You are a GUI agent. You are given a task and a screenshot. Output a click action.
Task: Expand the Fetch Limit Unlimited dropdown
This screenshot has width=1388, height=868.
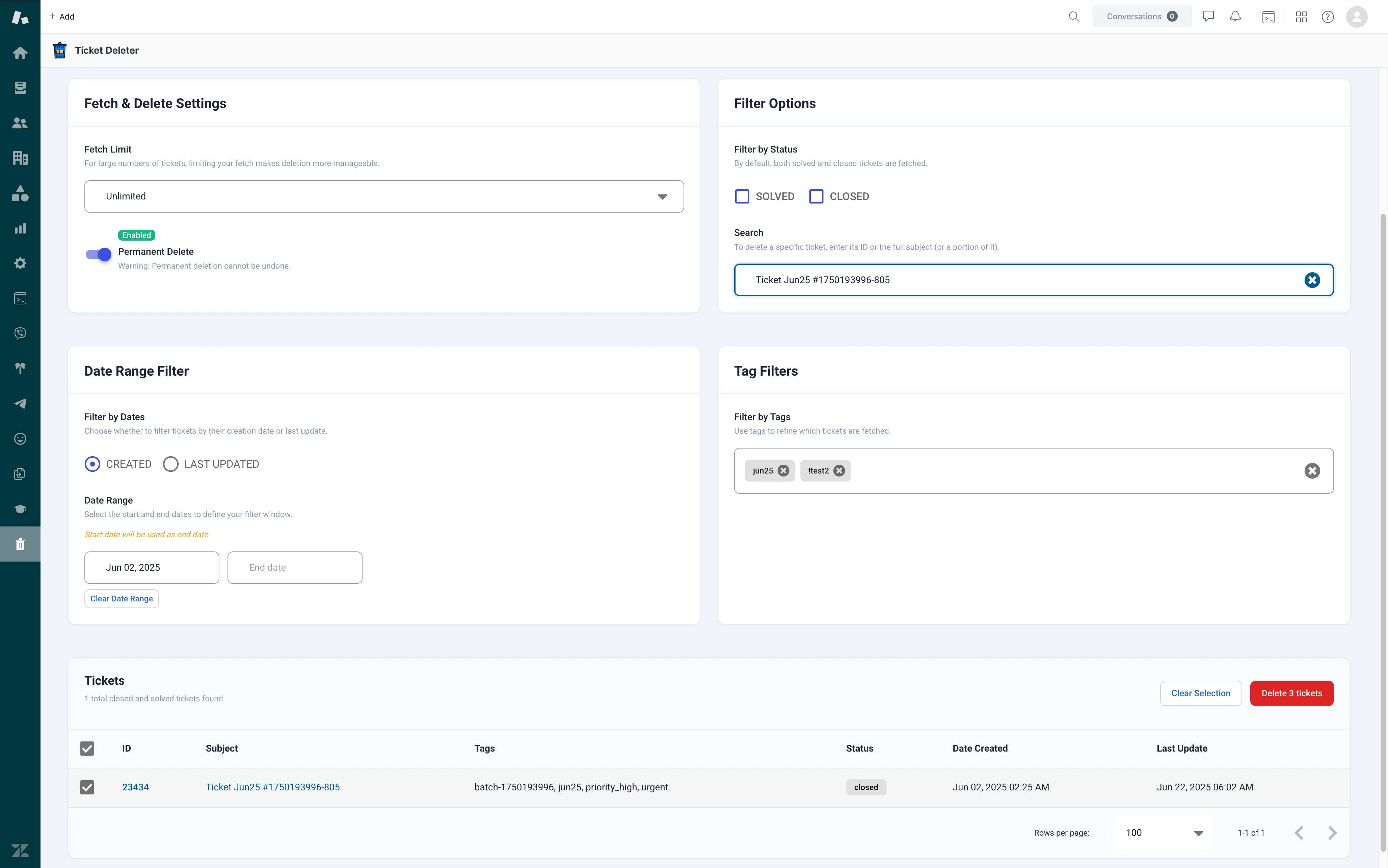(x=383, y=196)
